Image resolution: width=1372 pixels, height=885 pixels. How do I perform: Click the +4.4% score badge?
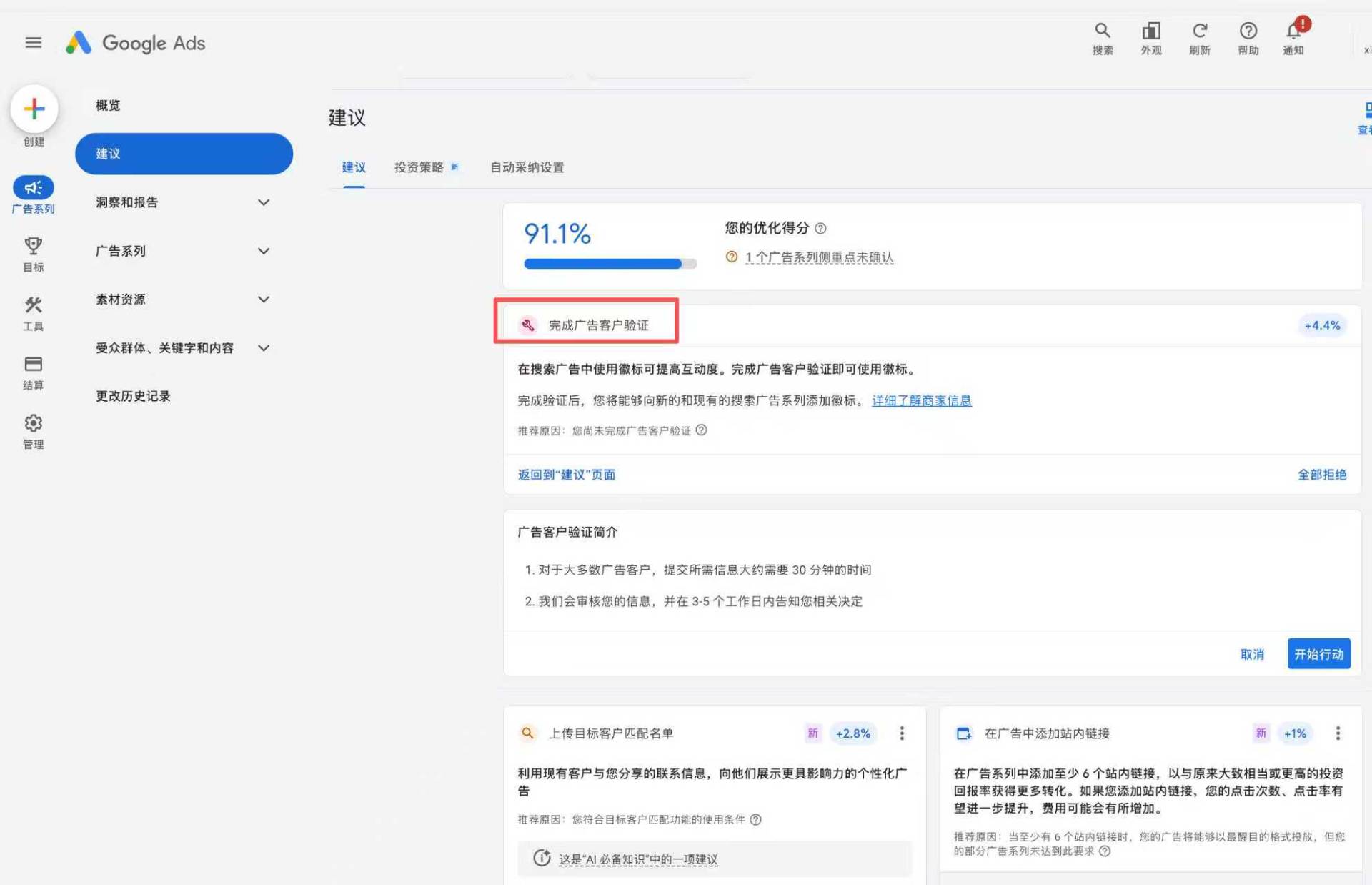[x=1322, y=325]
